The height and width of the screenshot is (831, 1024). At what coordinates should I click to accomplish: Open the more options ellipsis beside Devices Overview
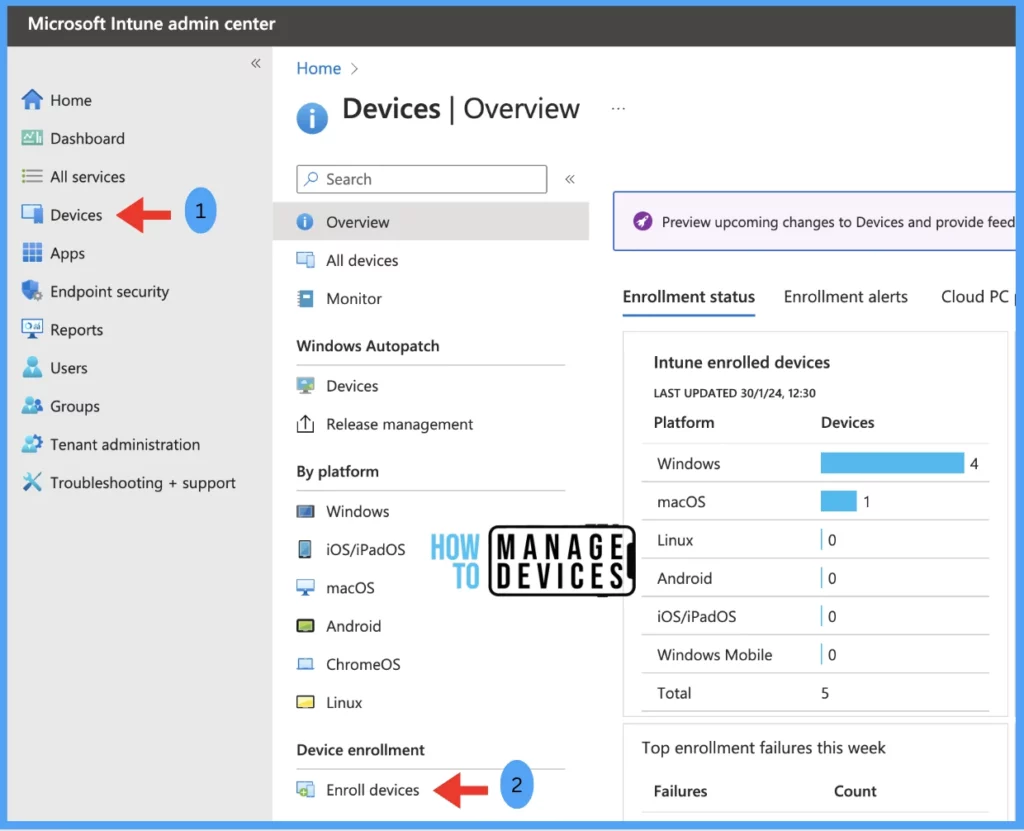(618, 108)
